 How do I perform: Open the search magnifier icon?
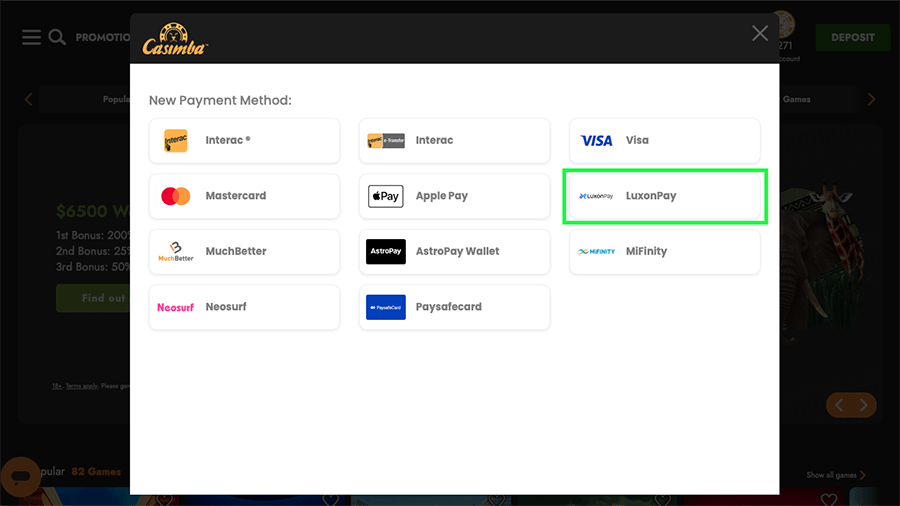point(57,37)
